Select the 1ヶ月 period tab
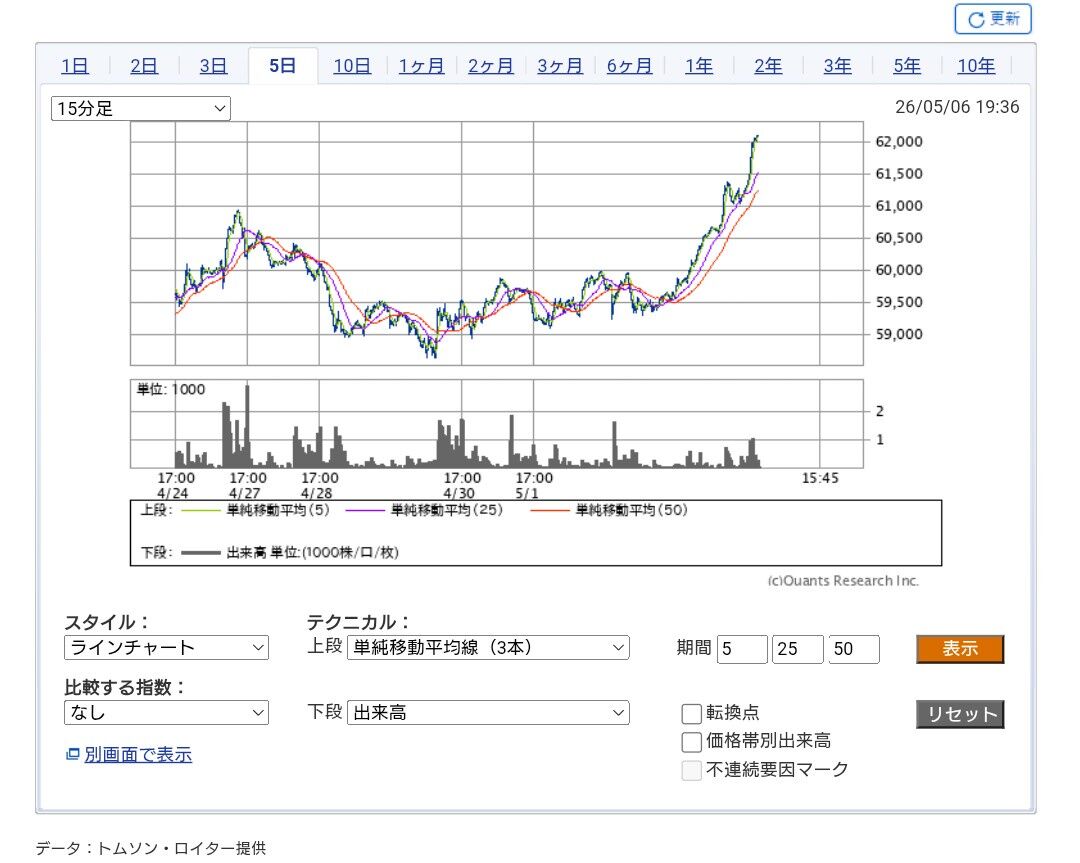Image resolution: width=1080 pixels, height=863 pixels. 421,66
